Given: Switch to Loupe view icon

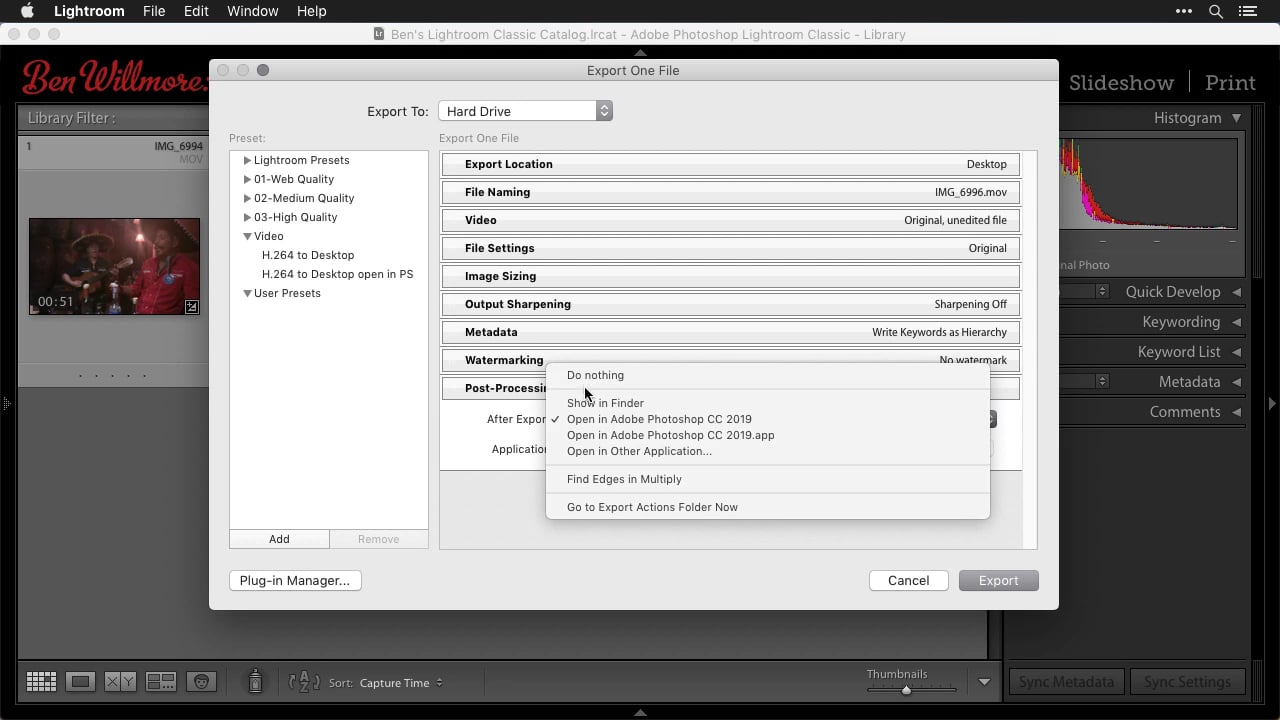Looking at the screenshot, I should point(81,682).
